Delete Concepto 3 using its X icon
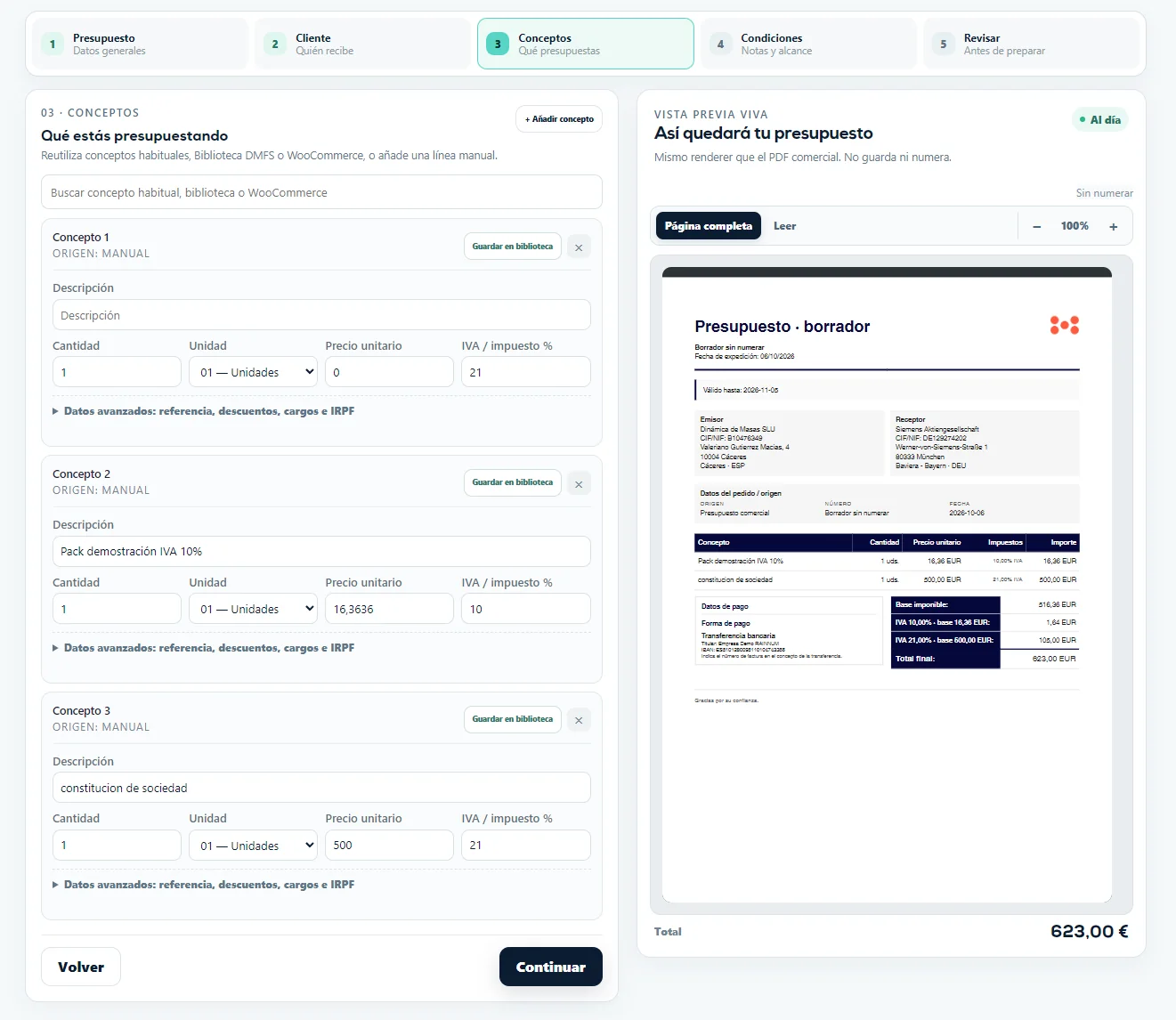 [579, 720]
